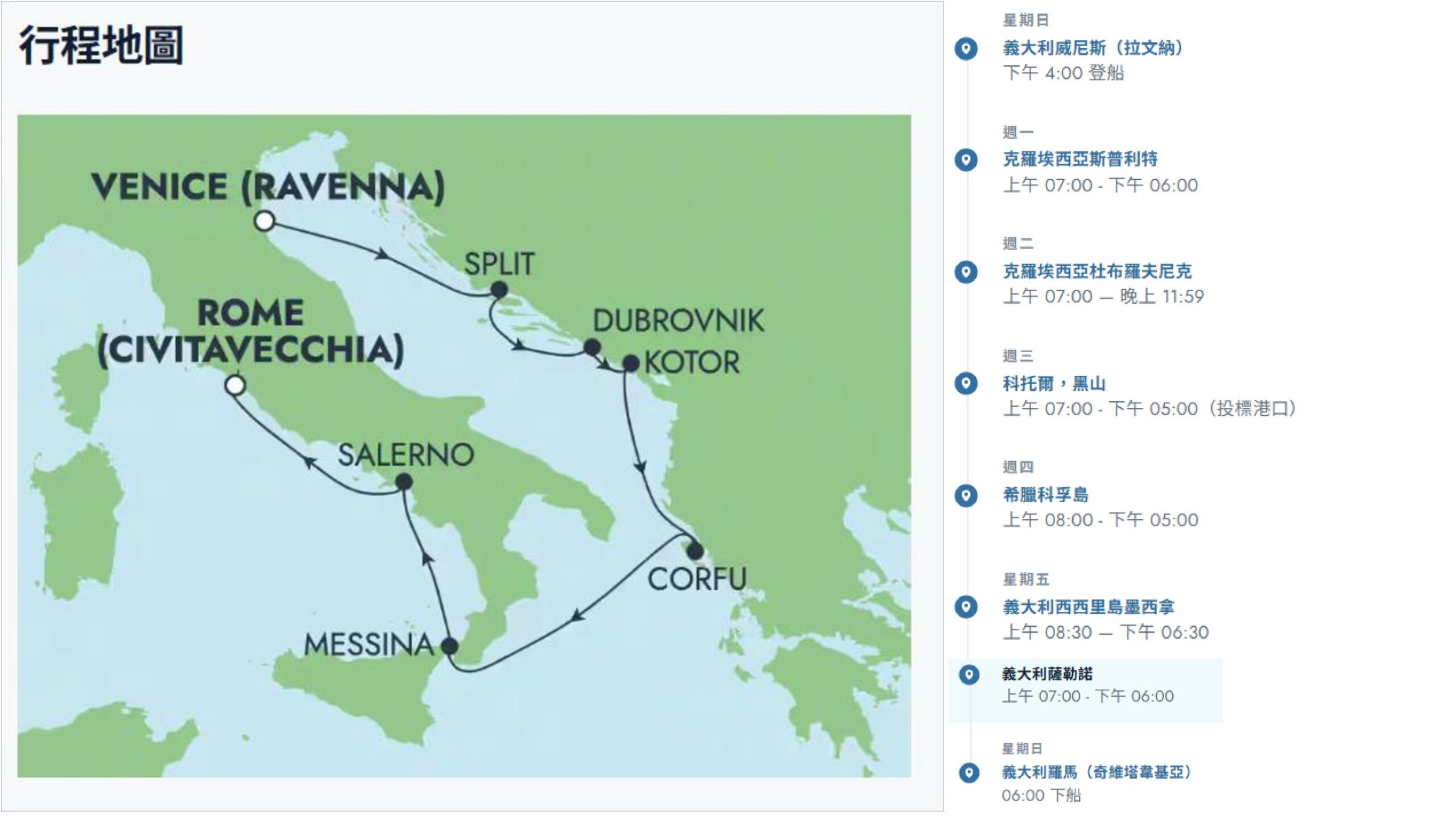Open the 科托爾，黑山 port link
The width and height of the screenshot is (1456, 819).
[1053, 383]
